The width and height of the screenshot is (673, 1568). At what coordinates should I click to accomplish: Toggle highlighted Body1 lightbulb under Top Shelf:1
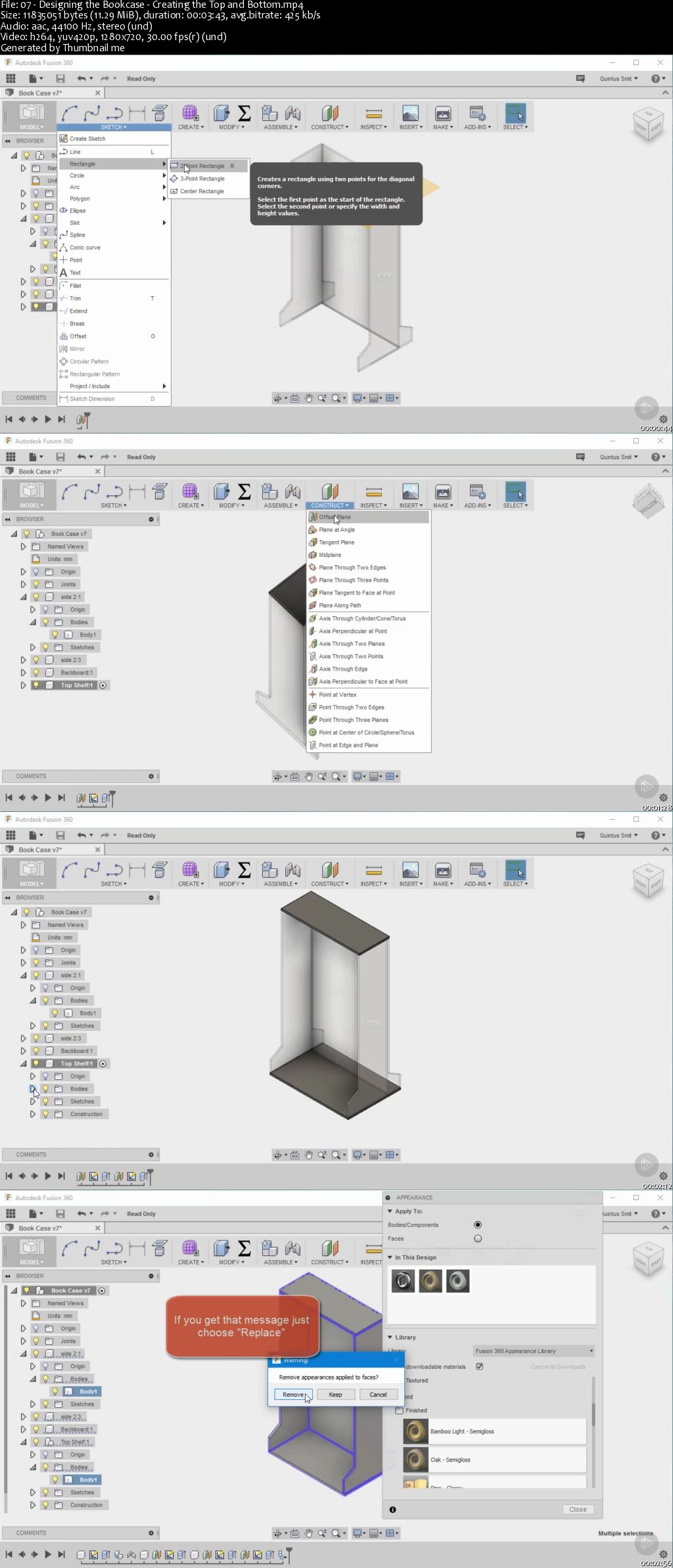tap(55, 1480)
